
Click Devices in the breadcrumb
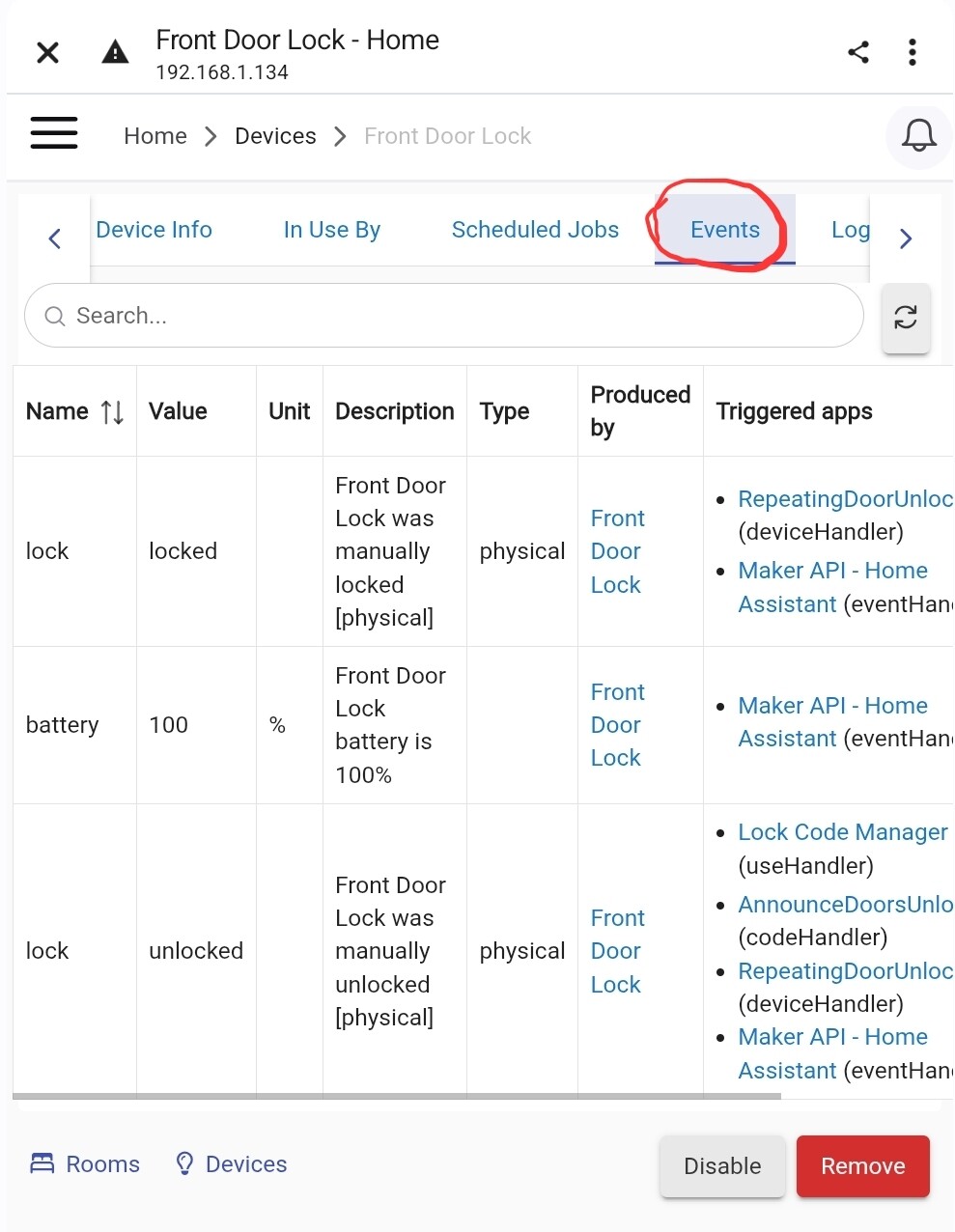(275, 136)
